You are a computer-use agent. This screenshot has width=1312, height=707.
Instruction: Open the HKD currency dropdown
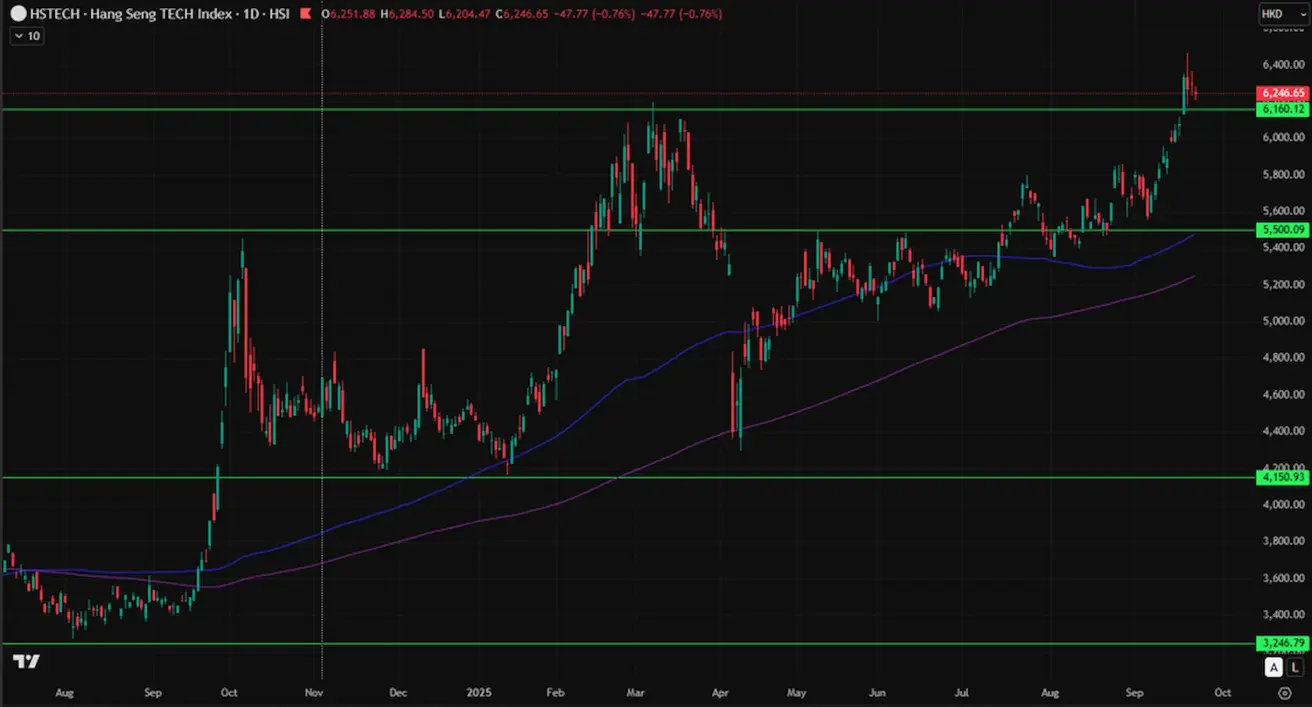1282,14
